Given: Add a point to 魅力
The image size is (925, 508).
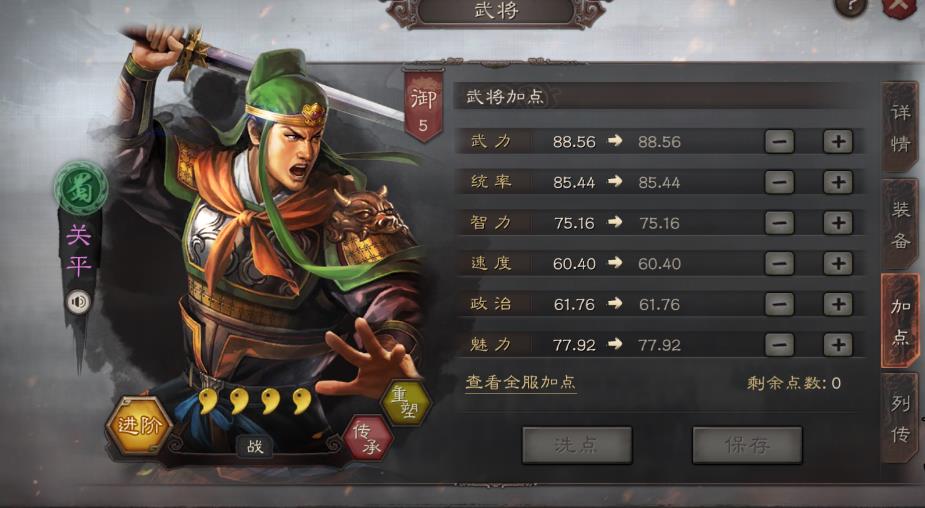Looking at the screenshot, I should tap(838, 345).
